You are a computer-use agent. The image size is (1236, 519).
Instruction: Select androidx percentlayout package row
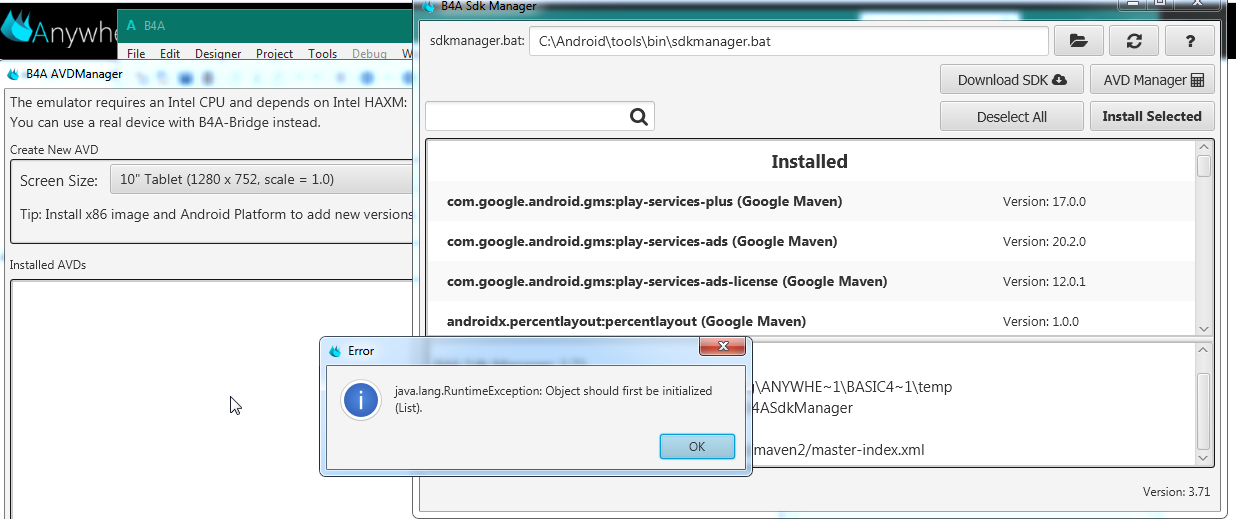[811, 321]
